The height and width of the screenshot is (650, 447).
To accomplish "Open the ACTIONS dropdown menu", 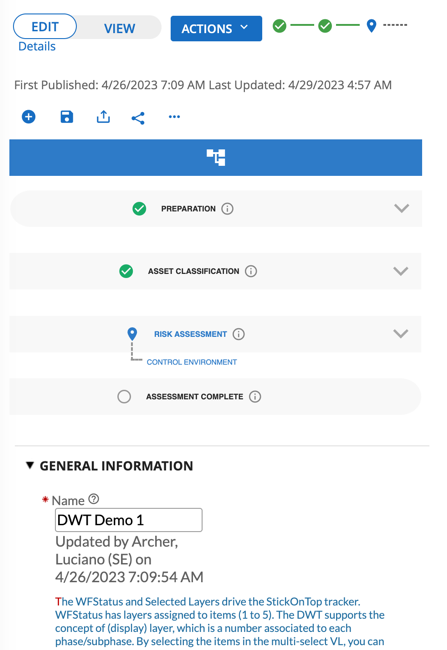I will click(216, 29).
